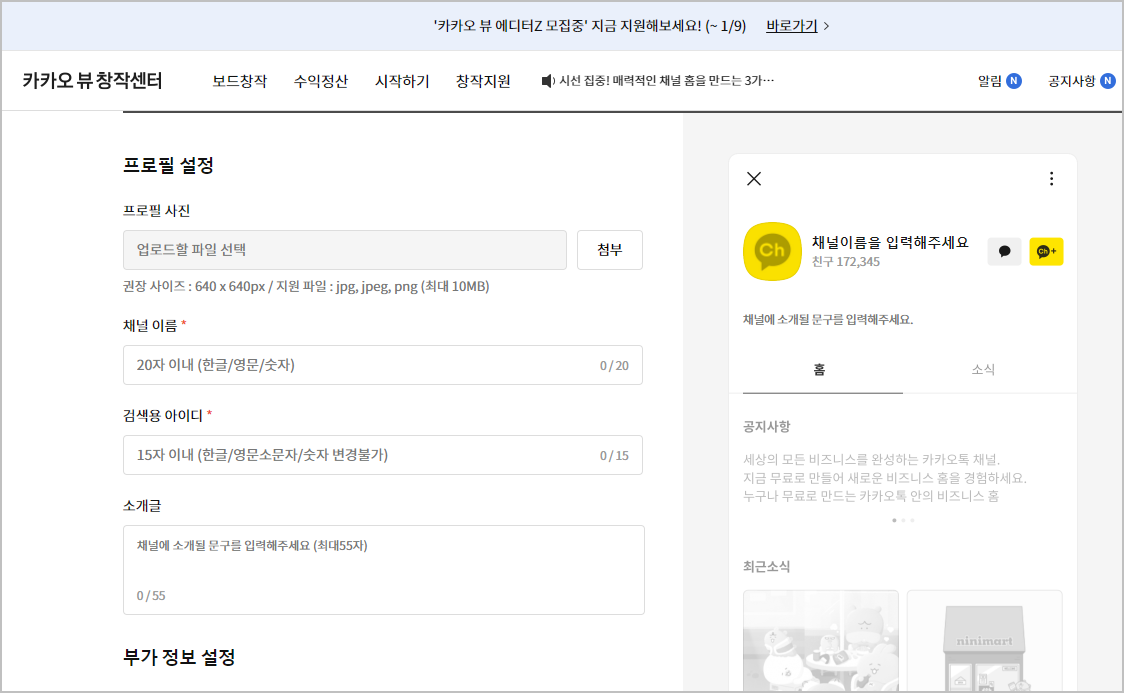Focus the 채널 이름 input field

pyautogui.click(x=383, y=365)
